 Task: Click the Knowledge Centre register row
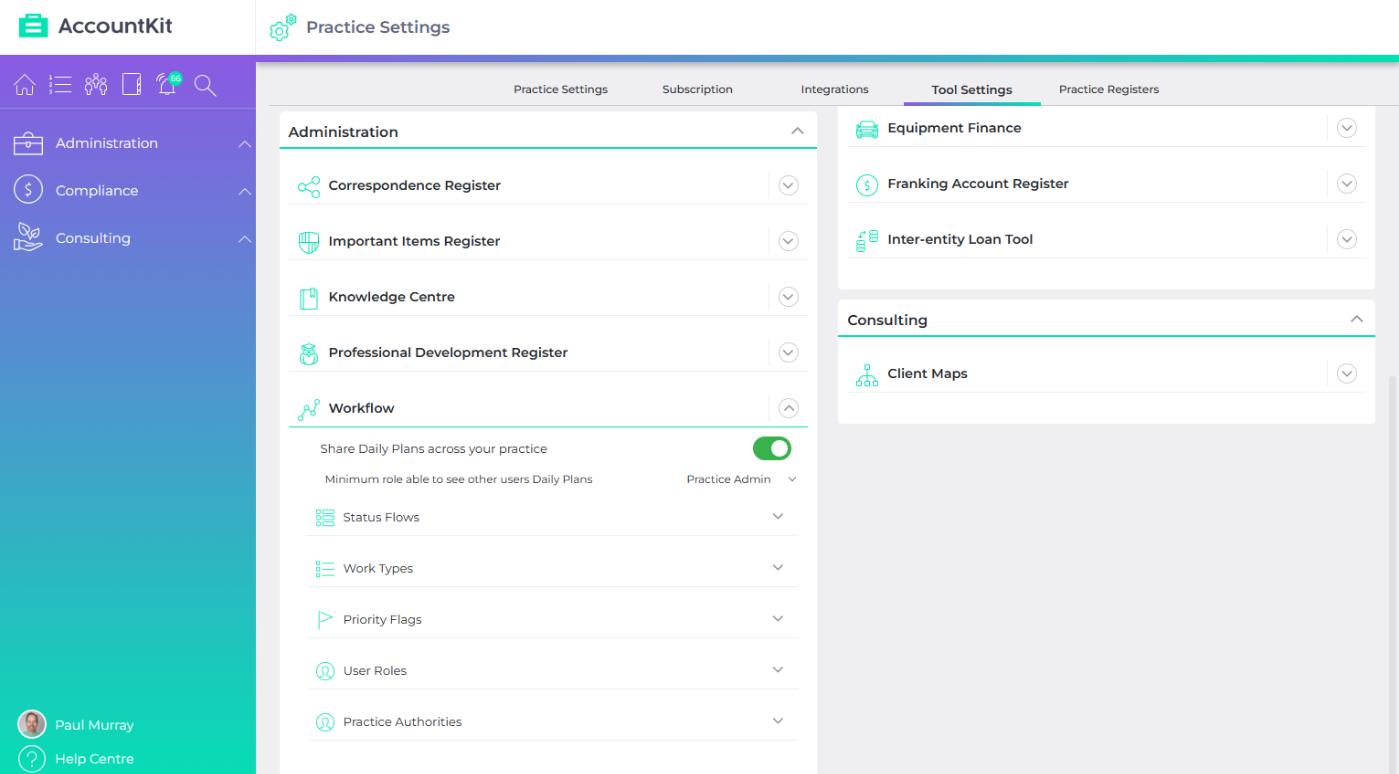coord(392,296)
